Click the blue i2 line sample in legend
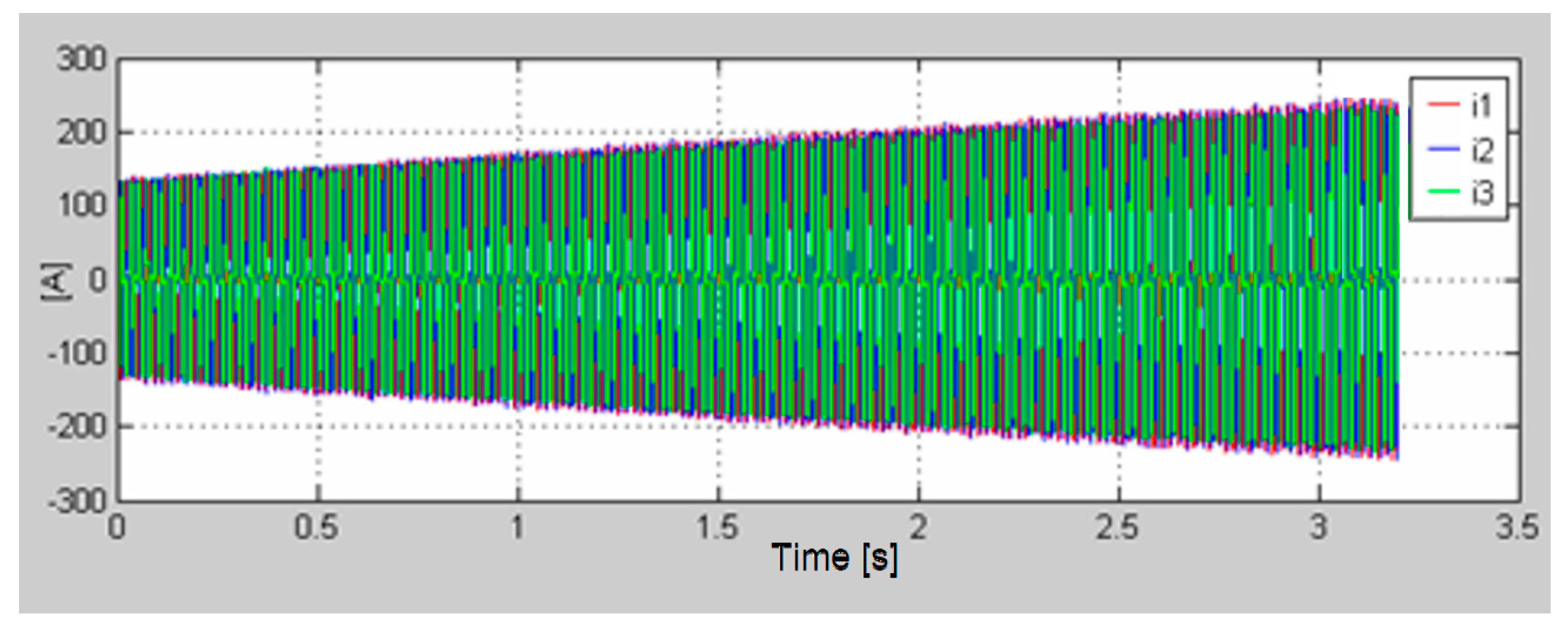1568x629 pixels. tap(1443, 149)
